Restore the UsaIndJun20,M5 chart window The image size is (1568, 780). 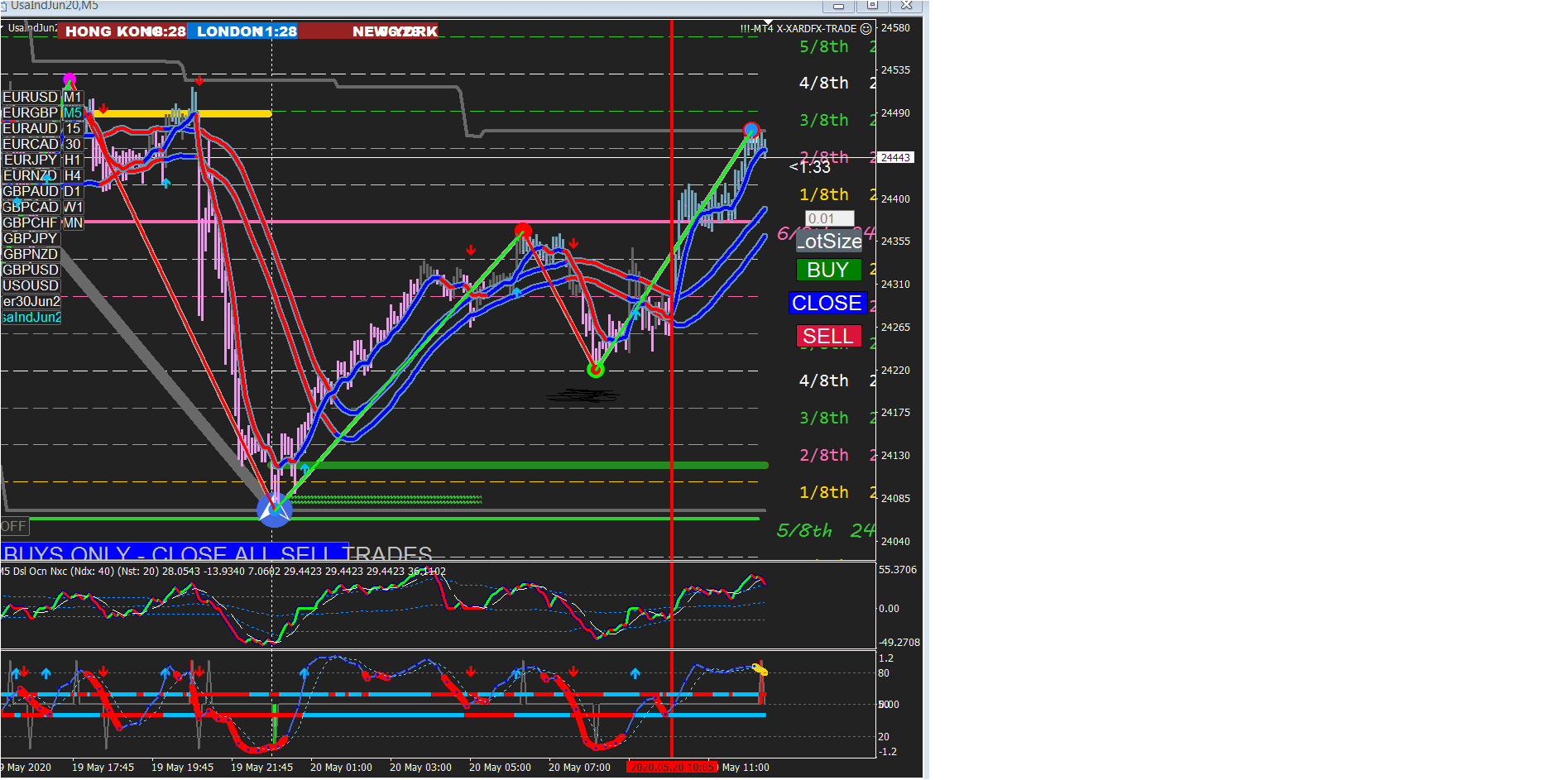(x=872, y=6)
